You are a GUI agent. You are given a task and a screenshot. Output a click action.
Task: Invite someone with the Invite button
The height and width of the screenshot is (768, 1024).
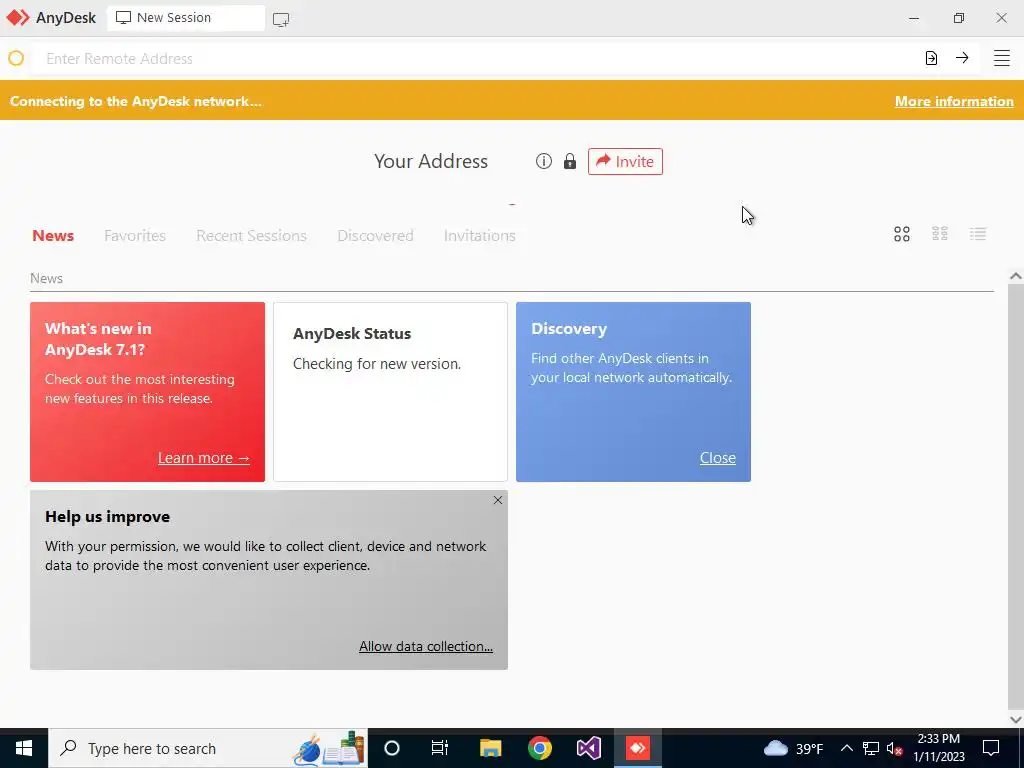pos(625,161)
